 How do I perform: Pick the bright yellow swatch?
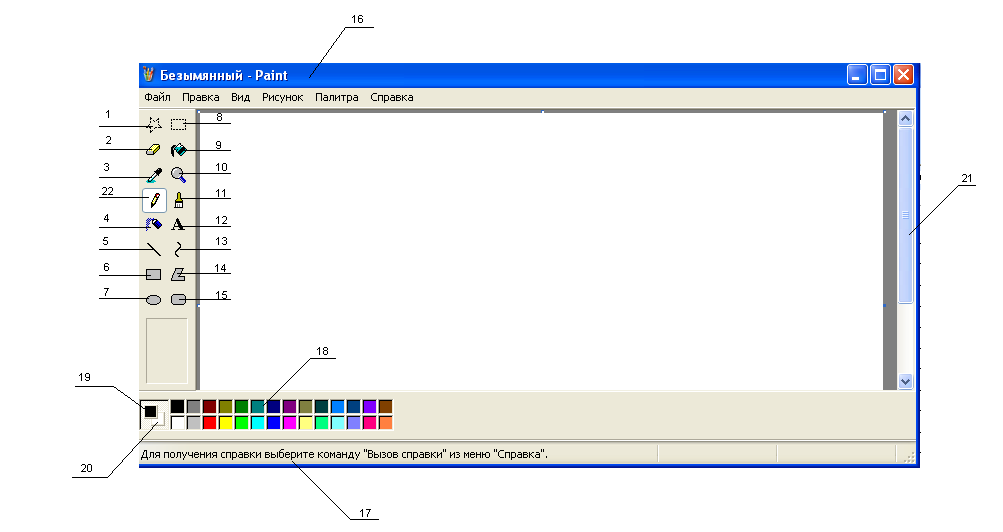(225, 423)
